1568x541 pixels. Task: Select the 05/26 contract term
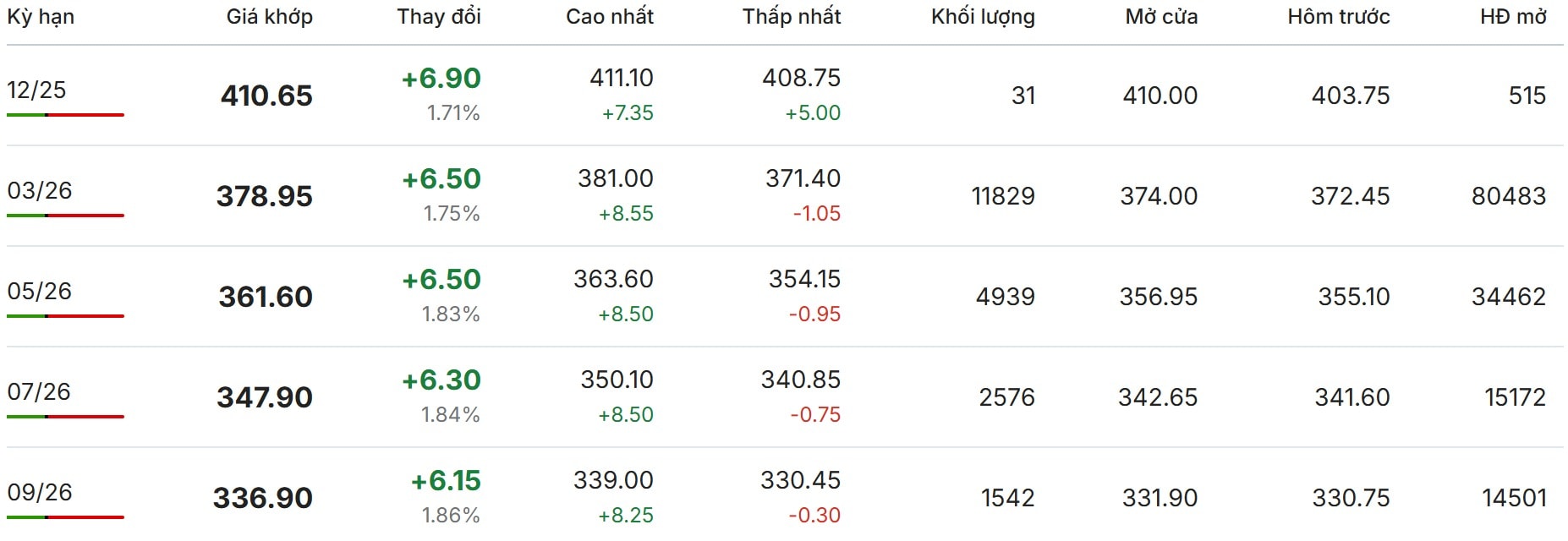40,292
